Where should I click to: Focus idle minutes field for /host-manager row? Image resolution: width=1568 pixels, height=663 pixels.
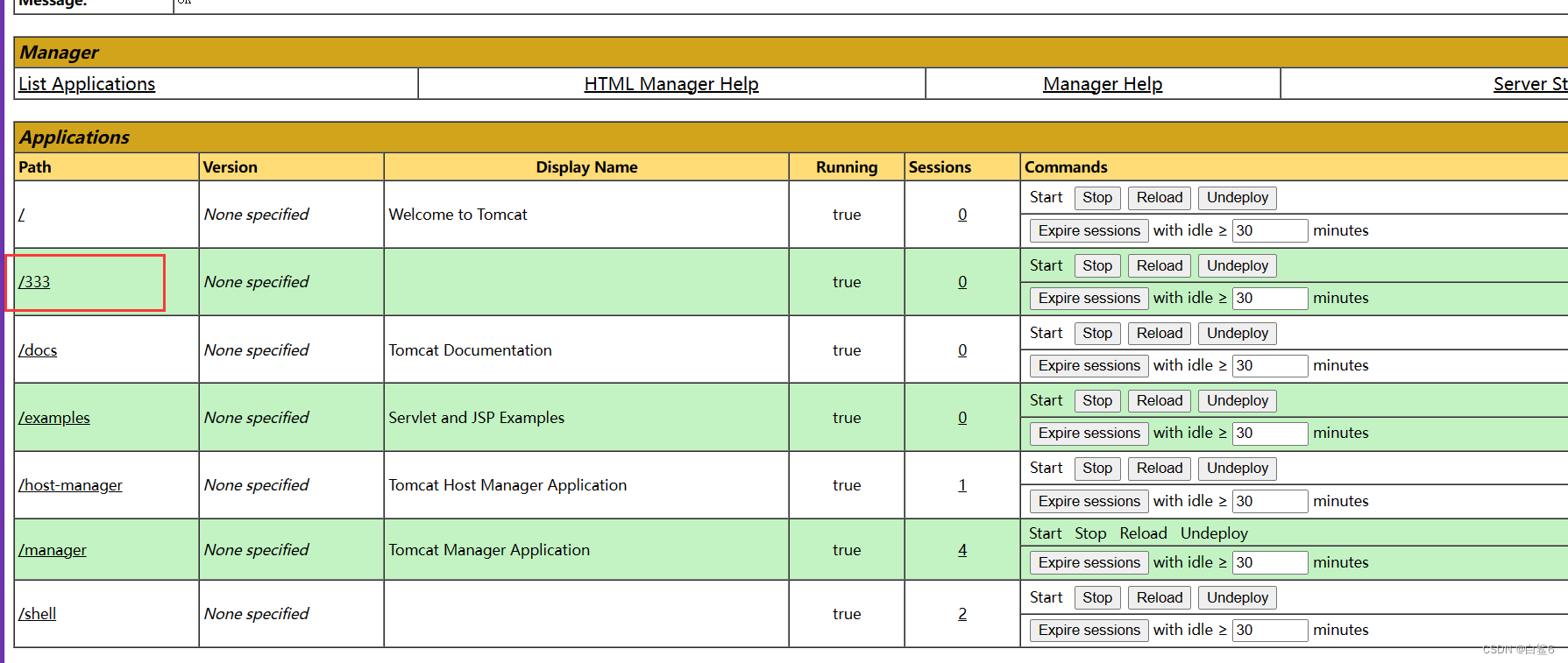tap(1270, 501)
